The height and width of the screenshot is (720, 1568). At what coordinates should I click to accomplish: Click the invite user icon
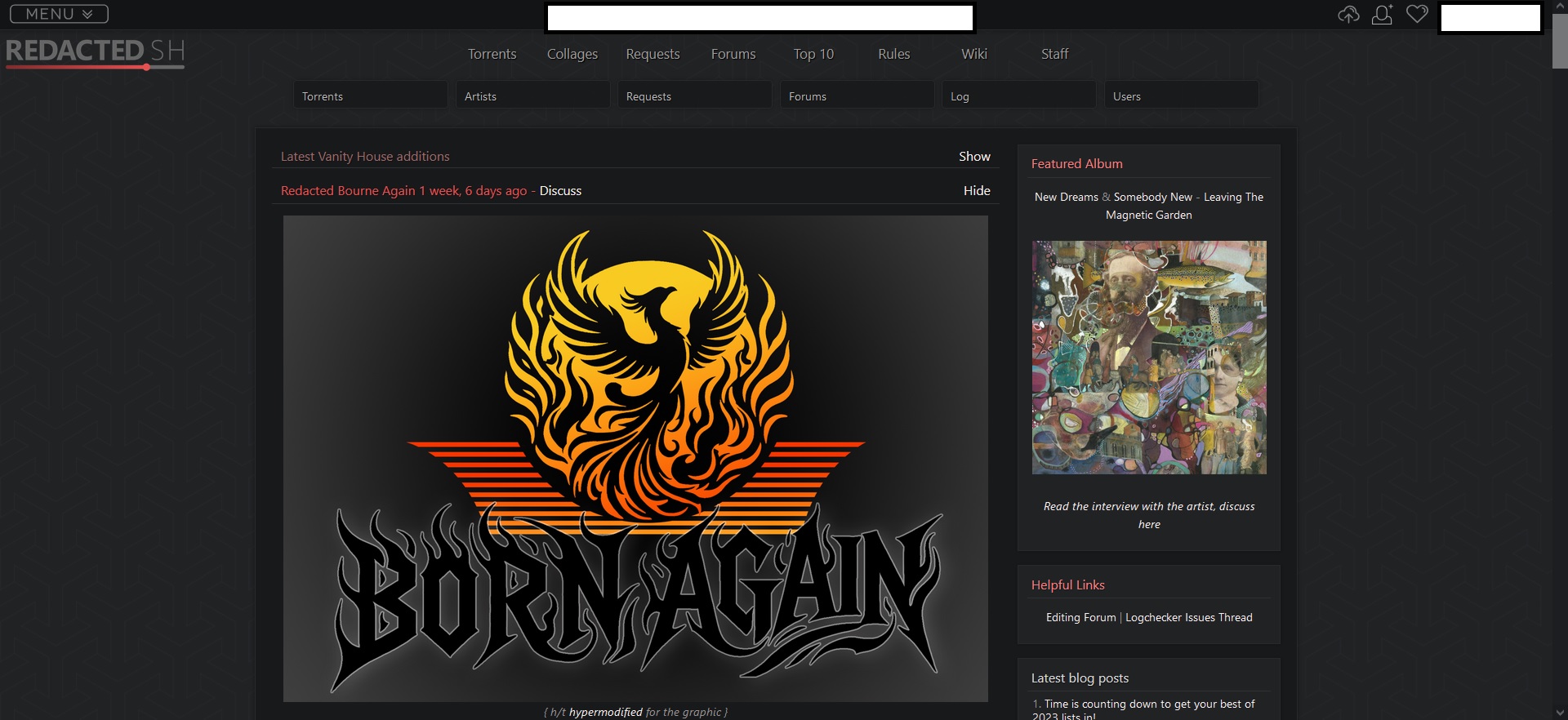(x=1383, y=15)
